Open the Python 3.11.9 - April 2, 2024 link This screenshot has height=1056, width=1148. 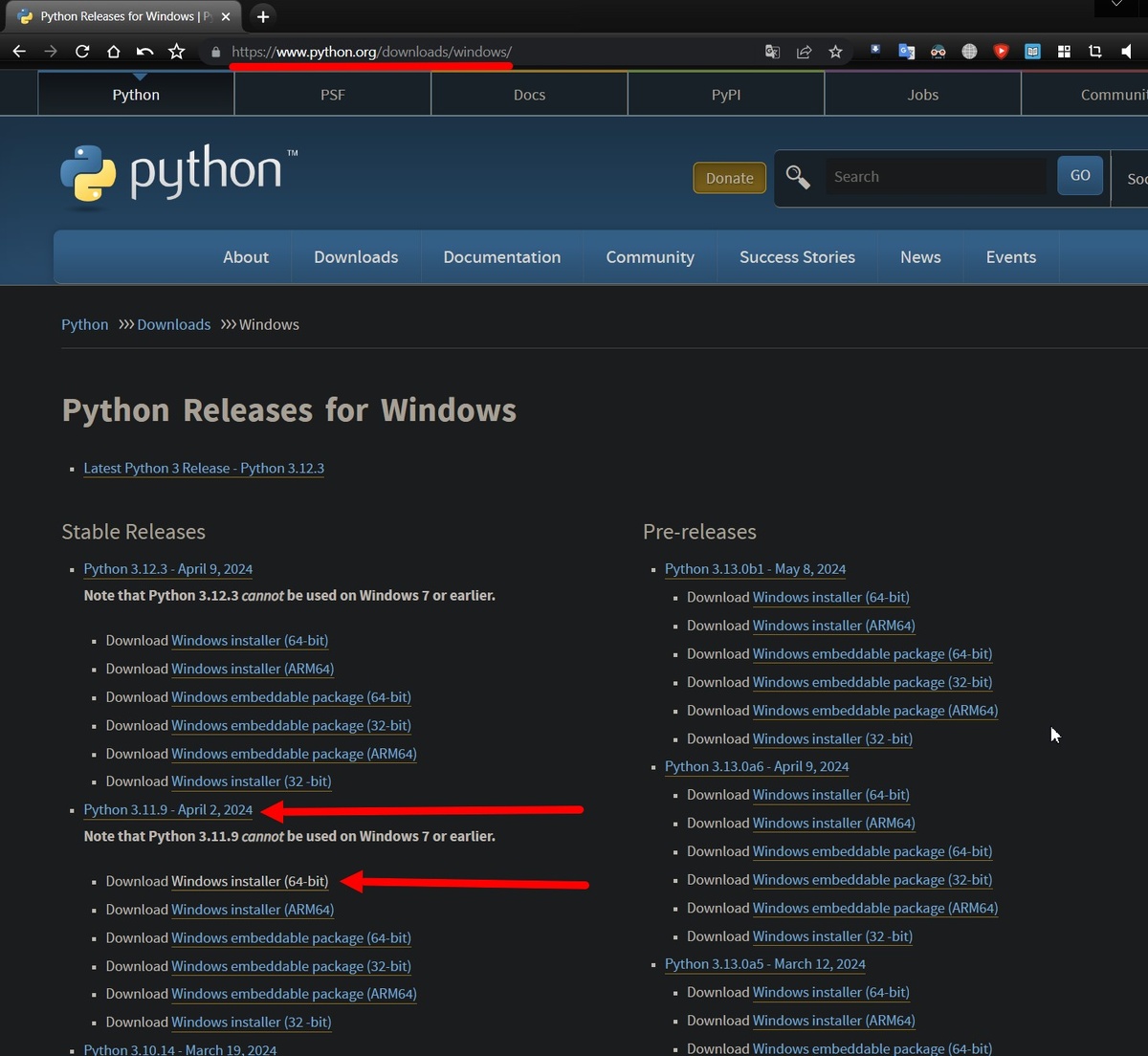[168, 810]
